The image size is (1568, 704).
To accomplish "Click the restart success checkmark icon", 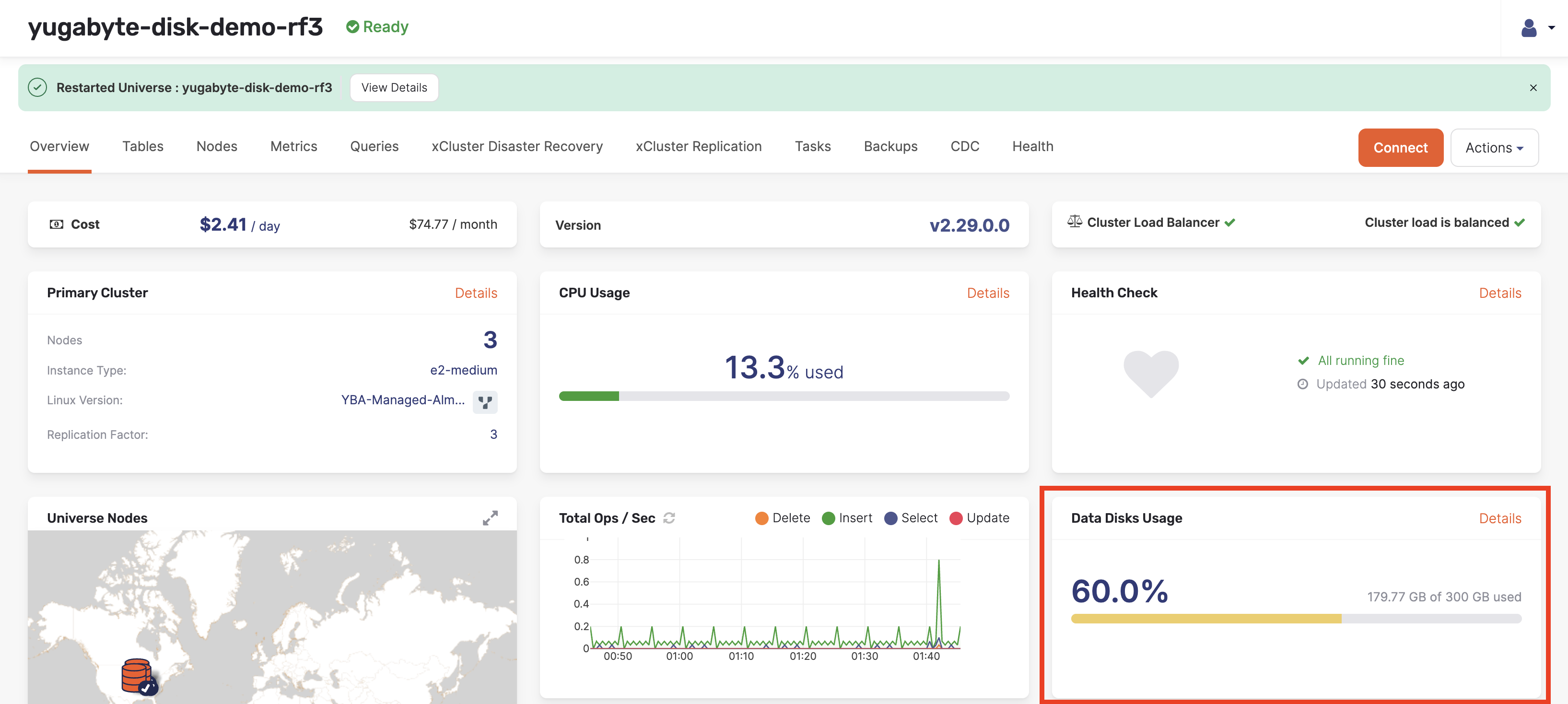I will pos(38,88).
